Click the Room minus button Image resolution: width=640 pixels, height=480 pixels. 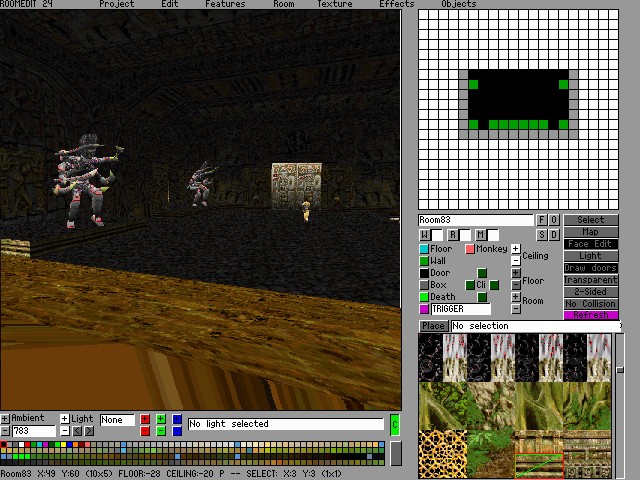[516, 309]
